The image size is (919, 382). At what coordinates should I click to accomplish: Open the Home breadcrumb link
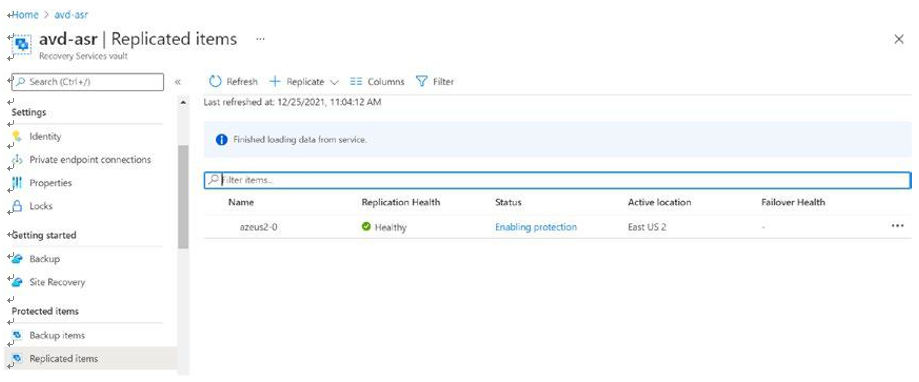click(25, 15)
